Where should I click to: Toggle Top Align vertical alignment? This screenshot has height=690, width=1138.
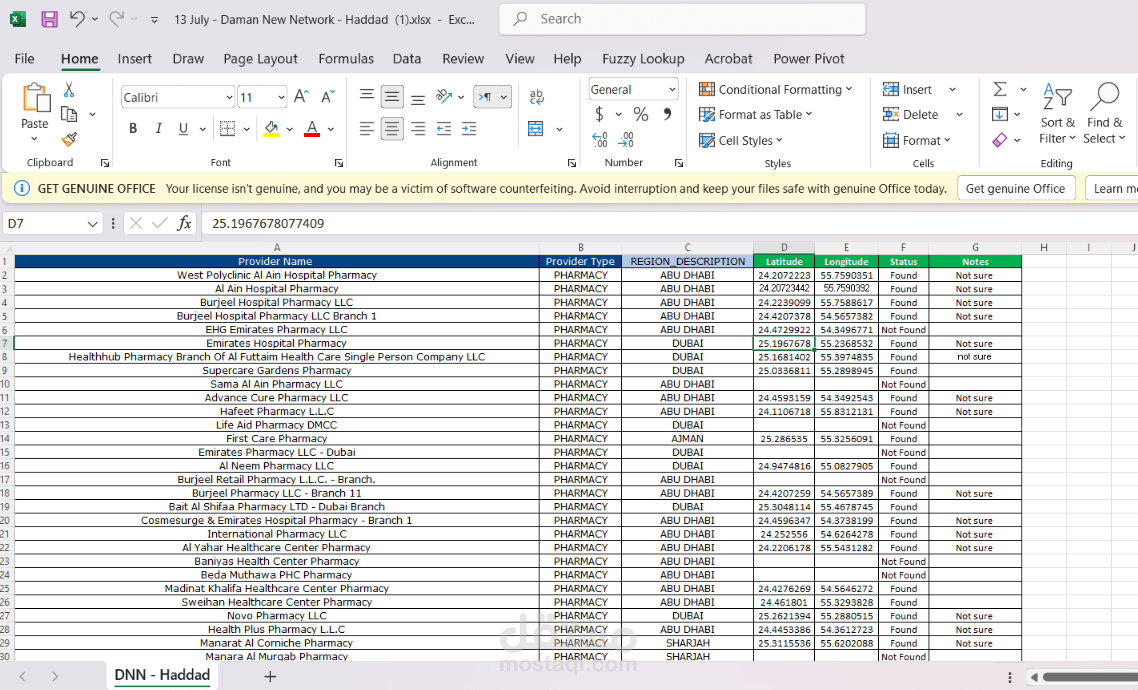pyautogui.click(x=367, y=96)
